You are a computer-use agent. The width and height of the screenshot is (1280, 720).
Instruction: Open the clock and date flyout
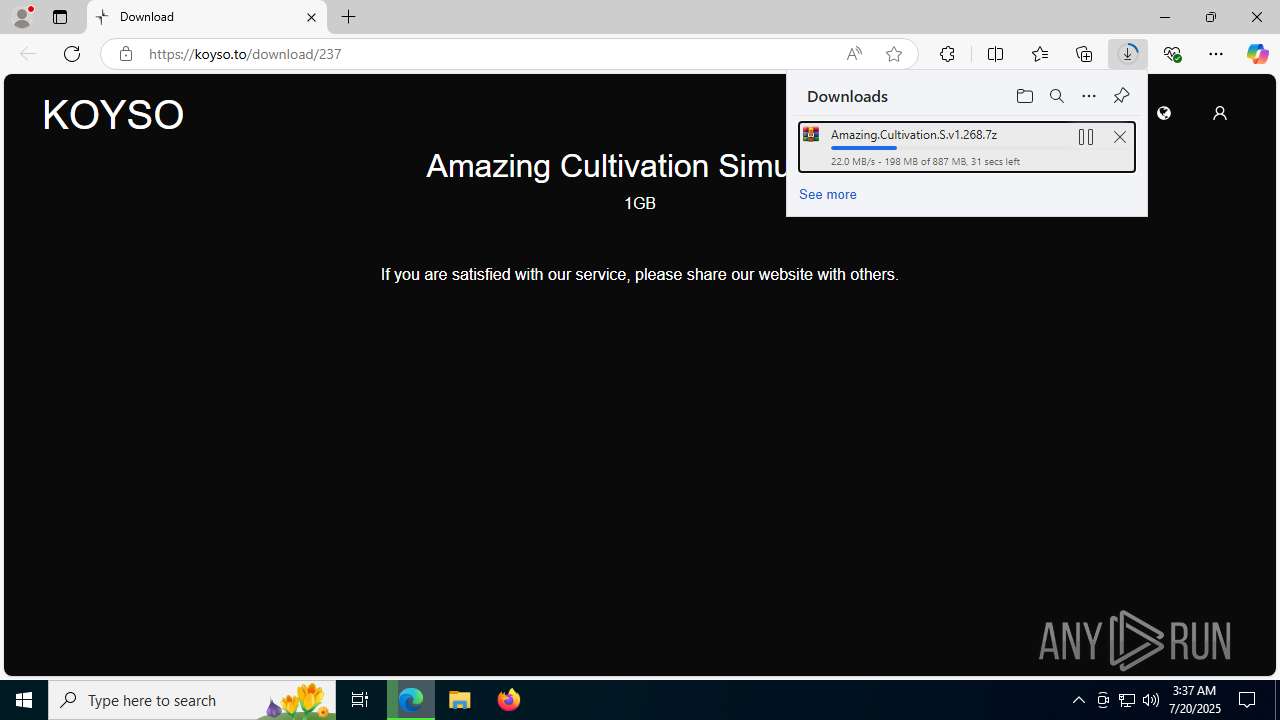tap(1195, 700)
